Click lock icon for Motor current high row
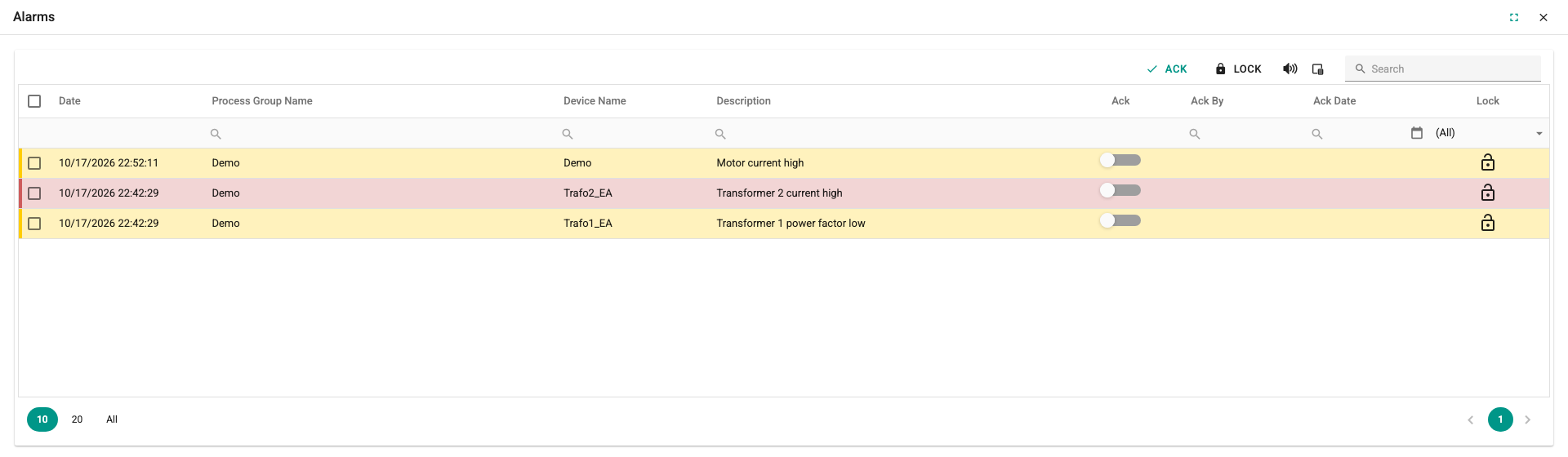 (x=1488, y=162)
